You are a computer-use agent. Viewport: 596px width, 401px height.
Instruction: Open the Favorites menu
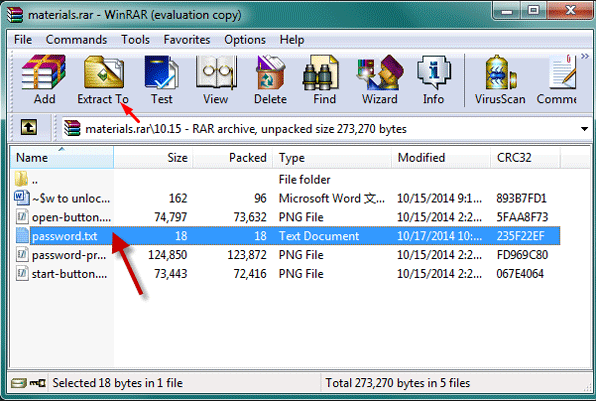[x=187, y=40]
